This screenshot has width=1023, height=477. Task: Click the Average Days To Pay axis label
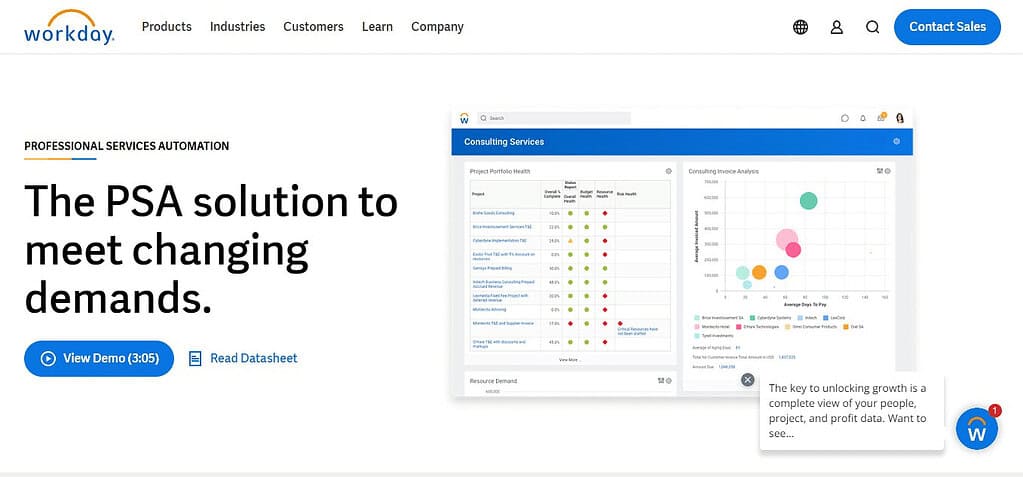point(804,305)
